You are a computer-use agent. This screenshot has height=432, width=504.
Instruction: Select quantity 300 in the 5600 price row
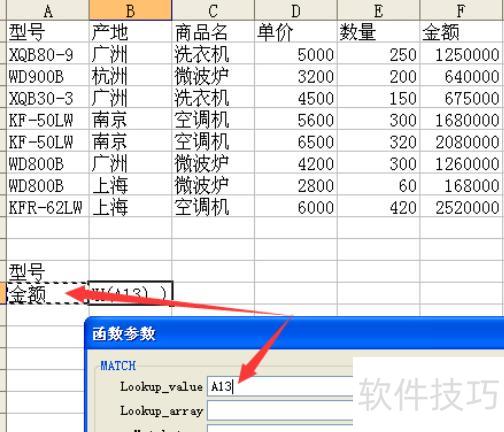click(x=378, y=119)
